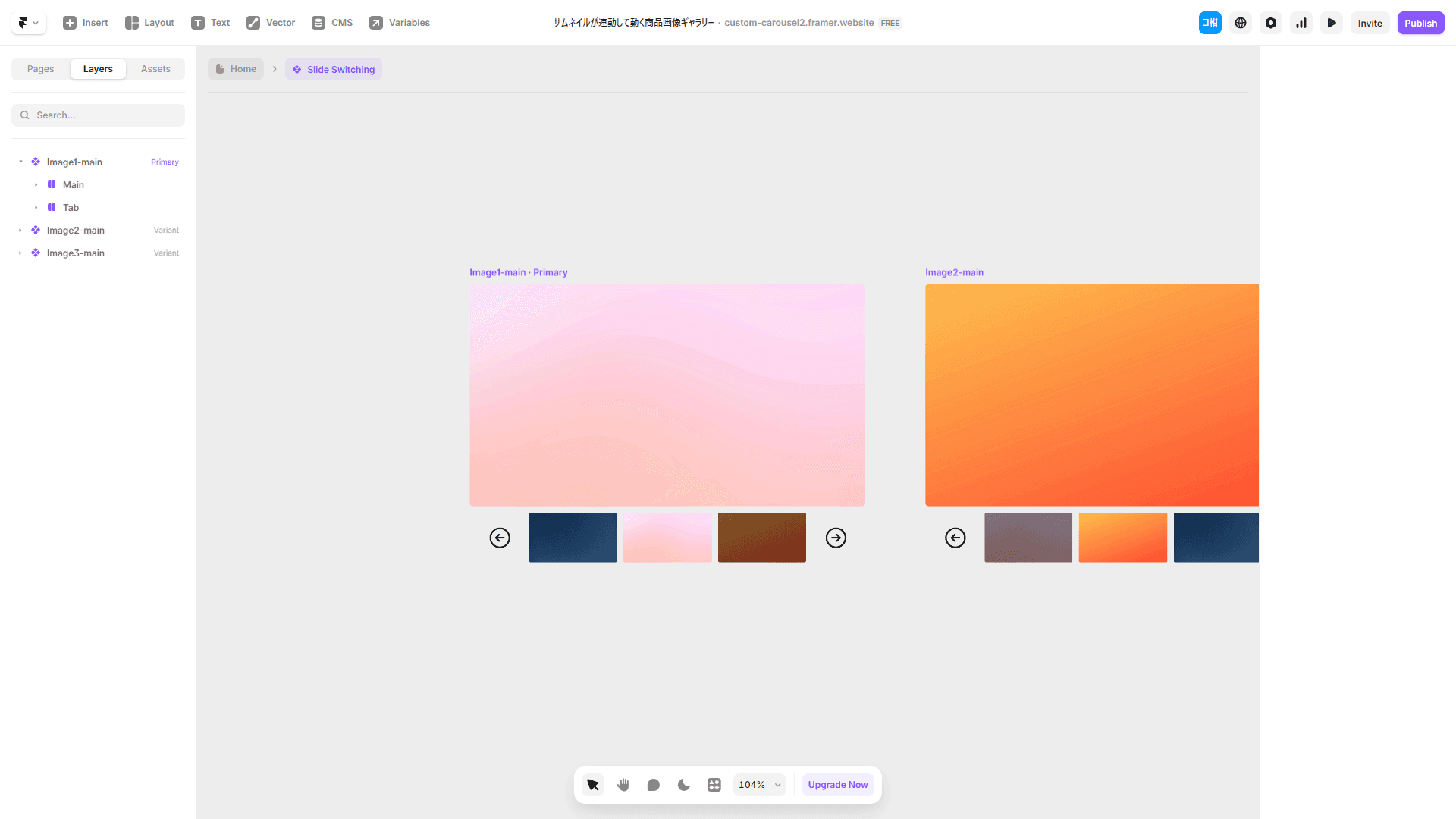Expand the Image2-main variant layer
This screenshot has width=1456, height=819.
[x=20, y=231]
